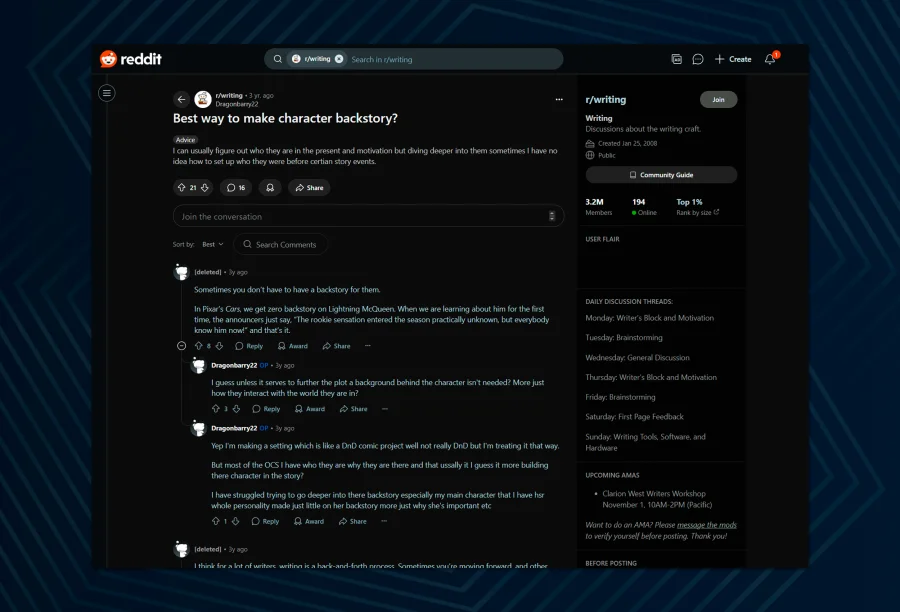900x612 pixels.
Task: Toggle the left sidebar hamburger menu
Action: [107, 93]
